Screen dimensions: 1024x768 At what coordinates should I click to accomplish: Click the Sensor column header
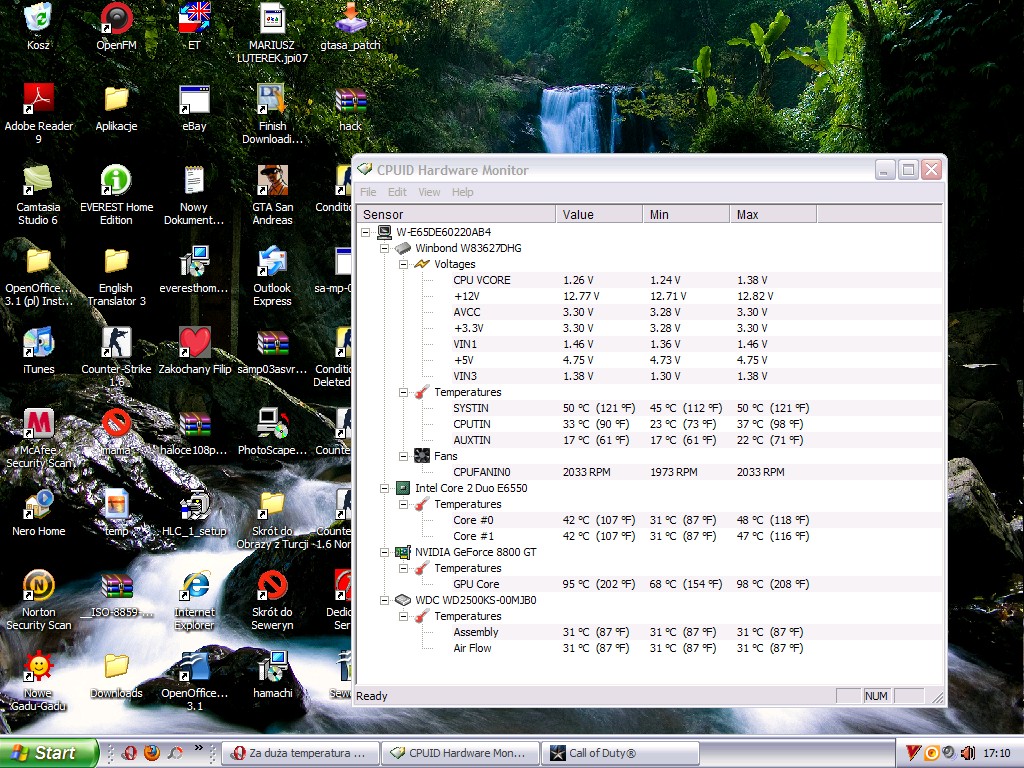pos(456,214)
